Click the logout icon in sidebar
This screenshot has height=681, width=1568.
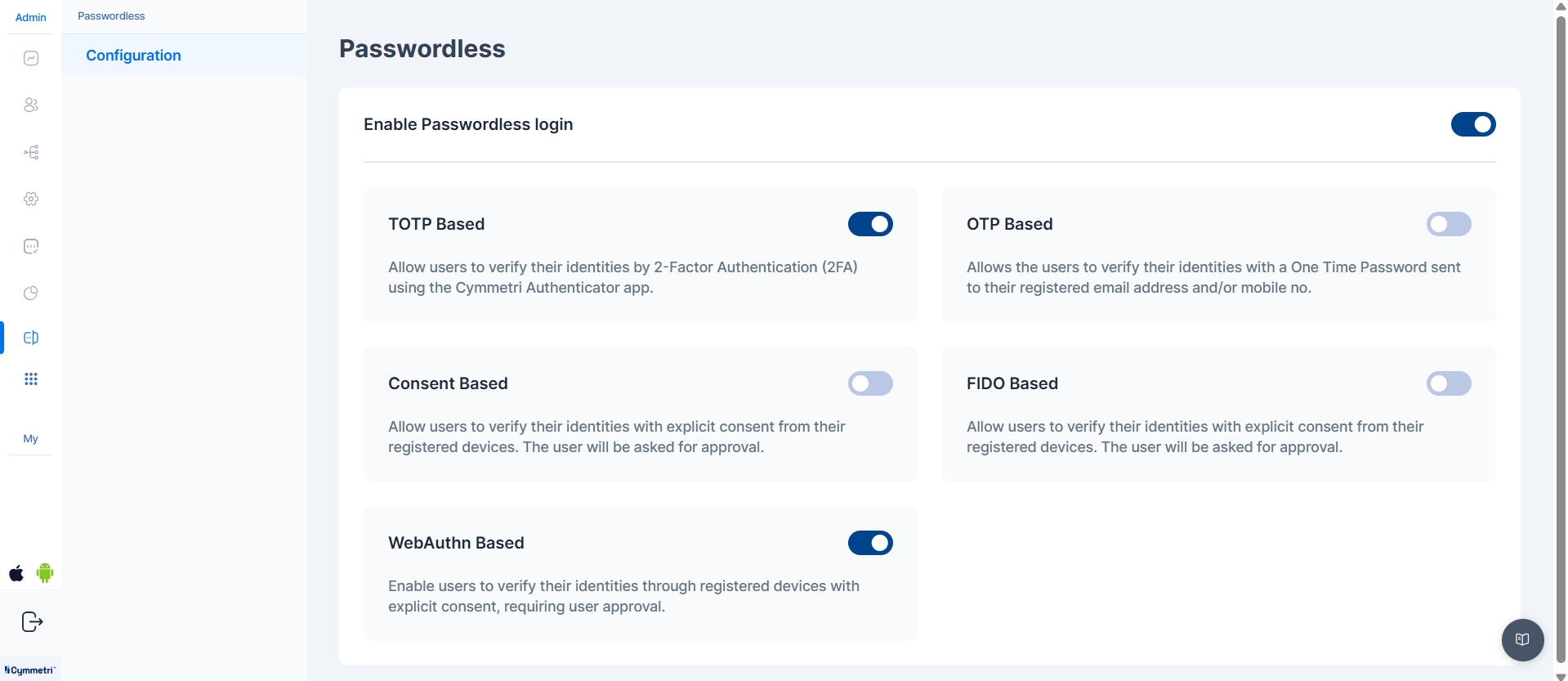pyautogui.click(x=32, y=622)
